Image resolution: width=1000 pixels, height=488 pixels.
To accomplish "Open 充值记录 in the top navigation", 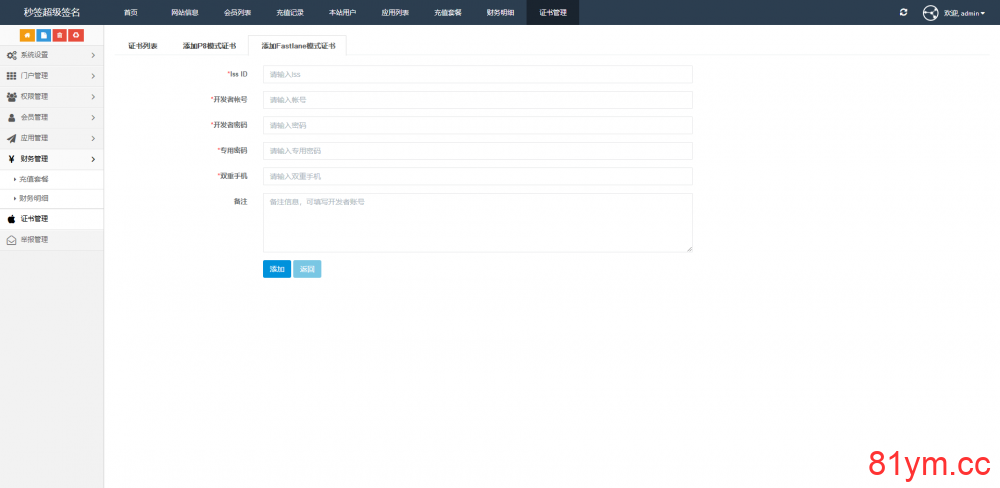I will pyautogui.click(x=289, y=12).
